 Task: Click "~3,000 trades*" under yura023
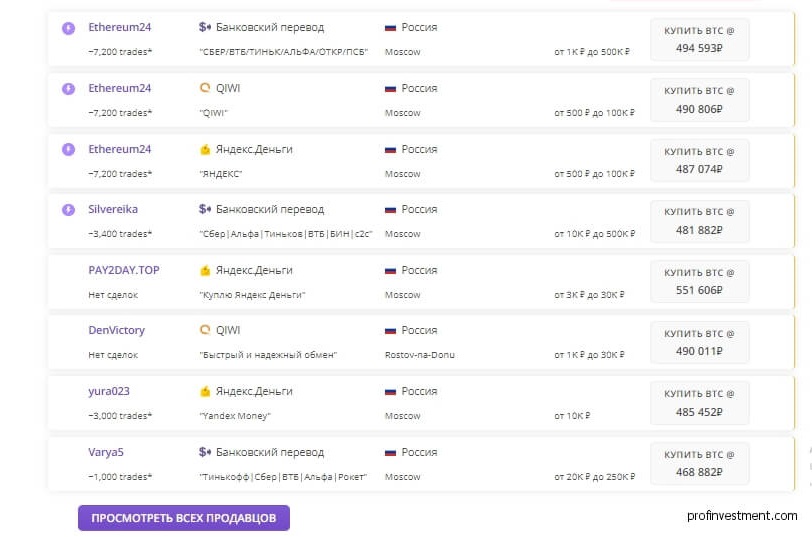pos(120,416)
